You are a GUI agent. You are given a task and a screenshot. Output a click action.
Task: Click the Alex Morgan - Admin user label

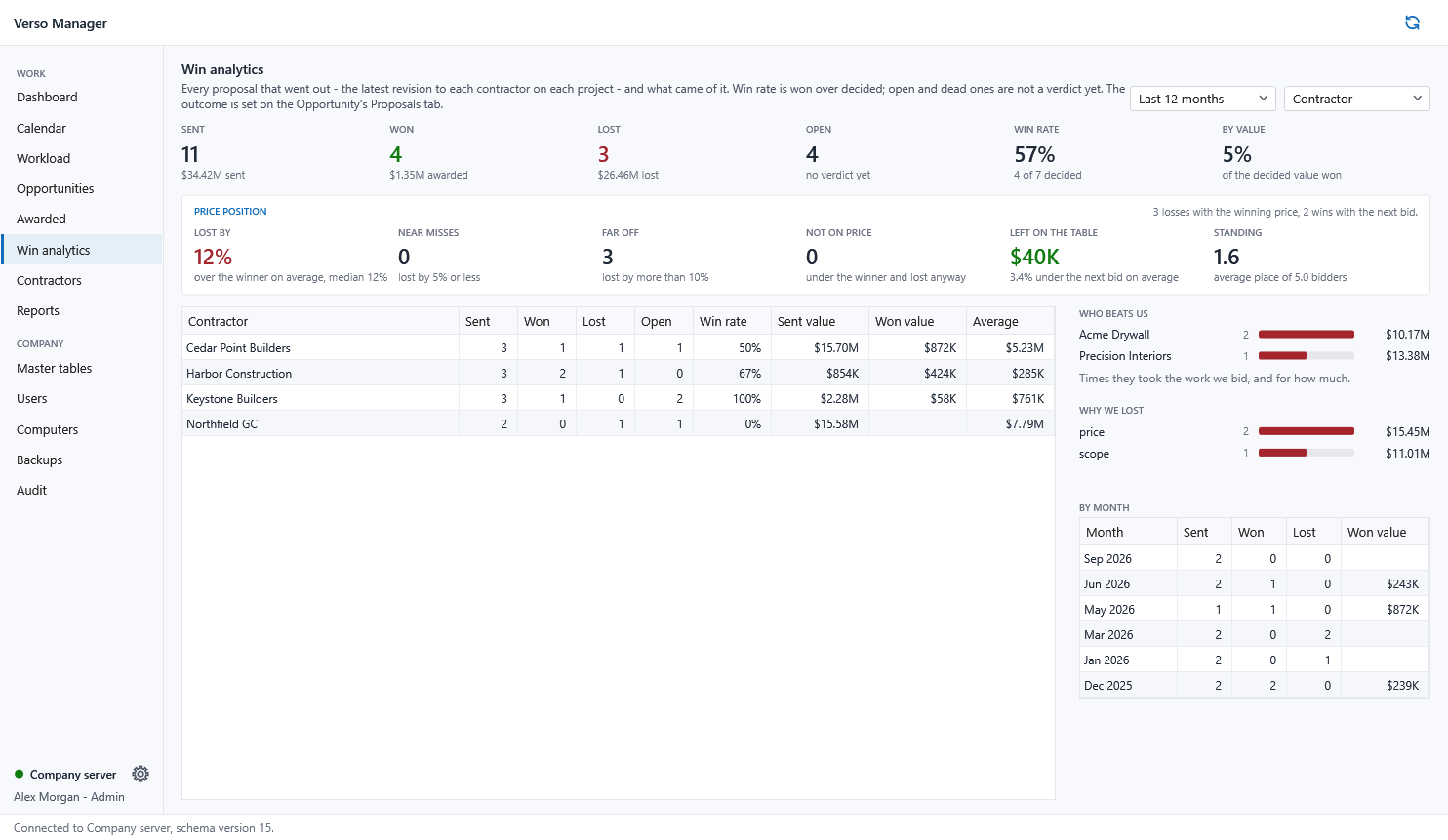click(x=69, y=797)
